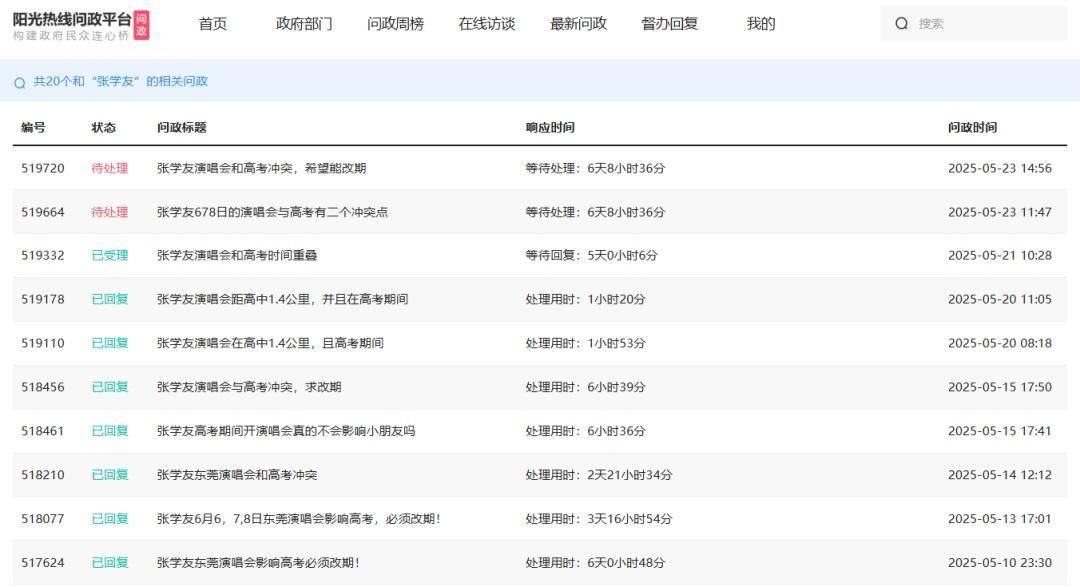Select number 519332
The image size is (1080, 587).
click(43, 256)
